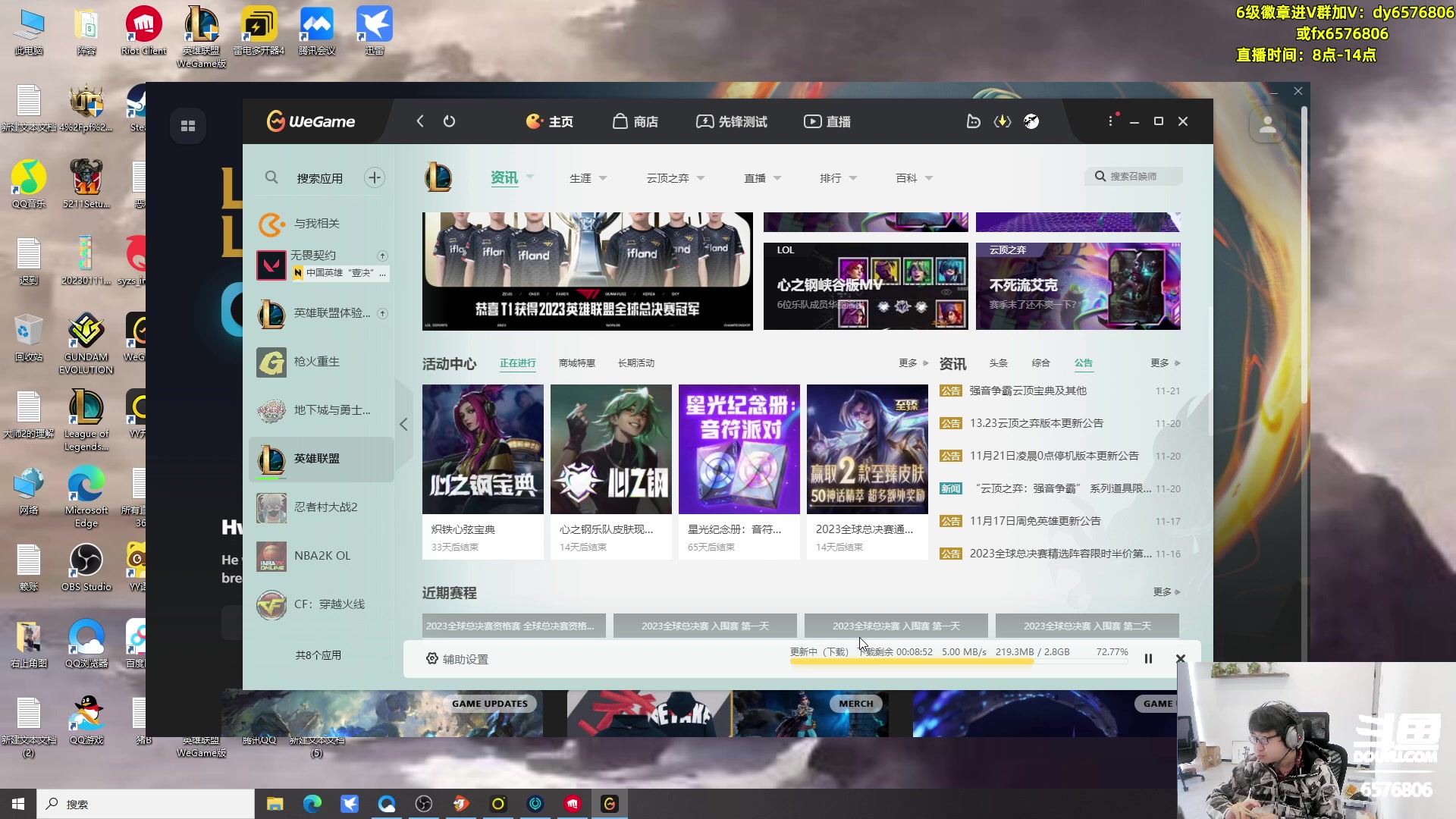Open announcement 强音争霸云顶宝典及其他
The width and height of the screenshot is (1456, 819).
tap(1028, 391)
